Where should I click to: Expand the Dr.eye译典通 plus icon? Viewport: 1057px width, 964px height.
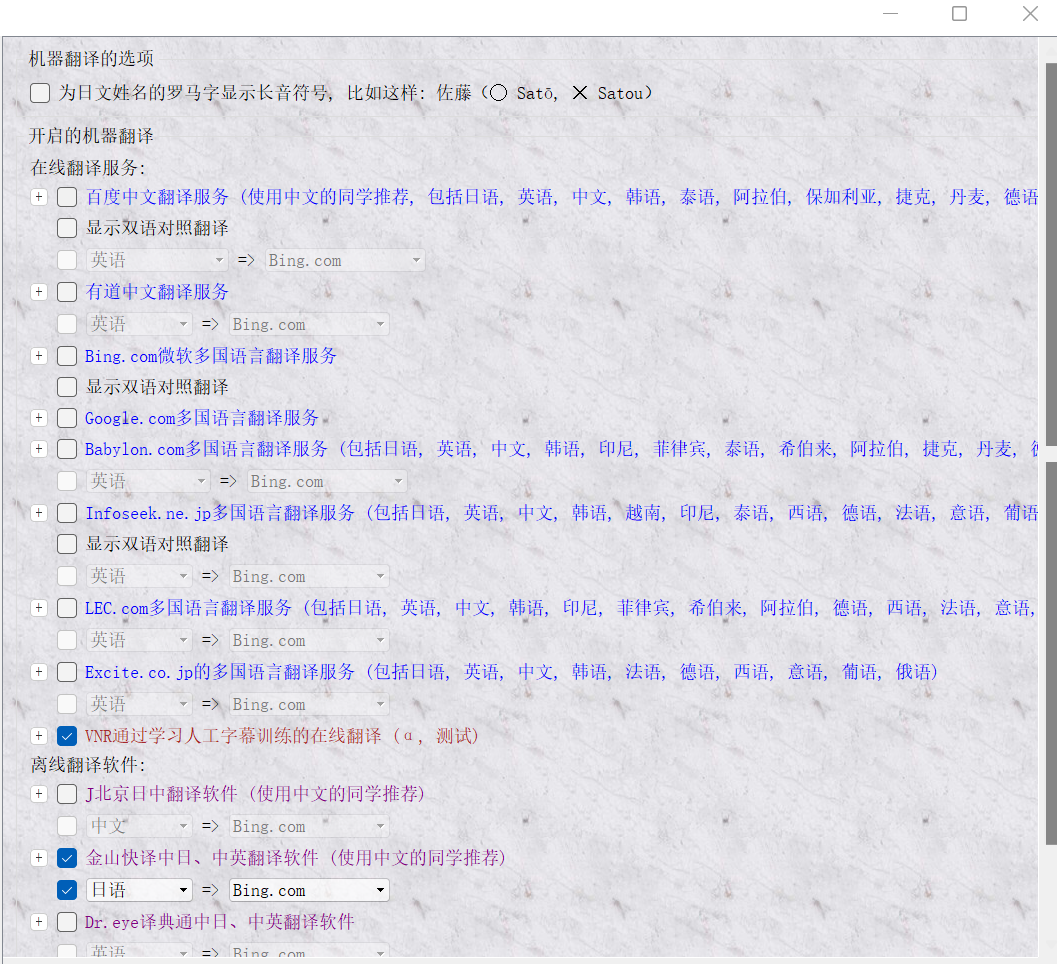tap(38, 922)
